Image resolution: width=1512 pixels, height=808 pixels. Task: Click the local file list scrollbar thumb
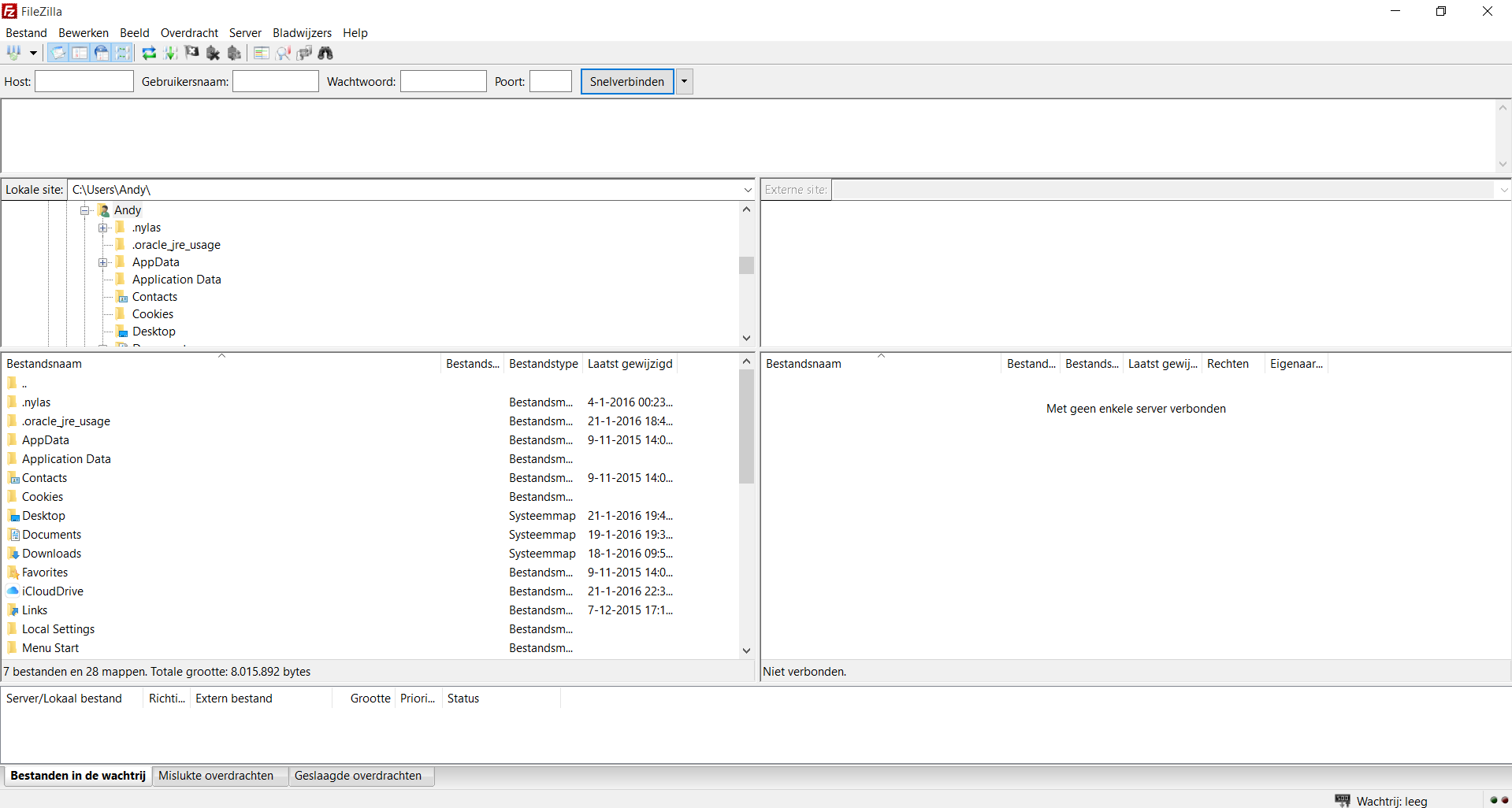pyautogui.click(x=746, y=426)
